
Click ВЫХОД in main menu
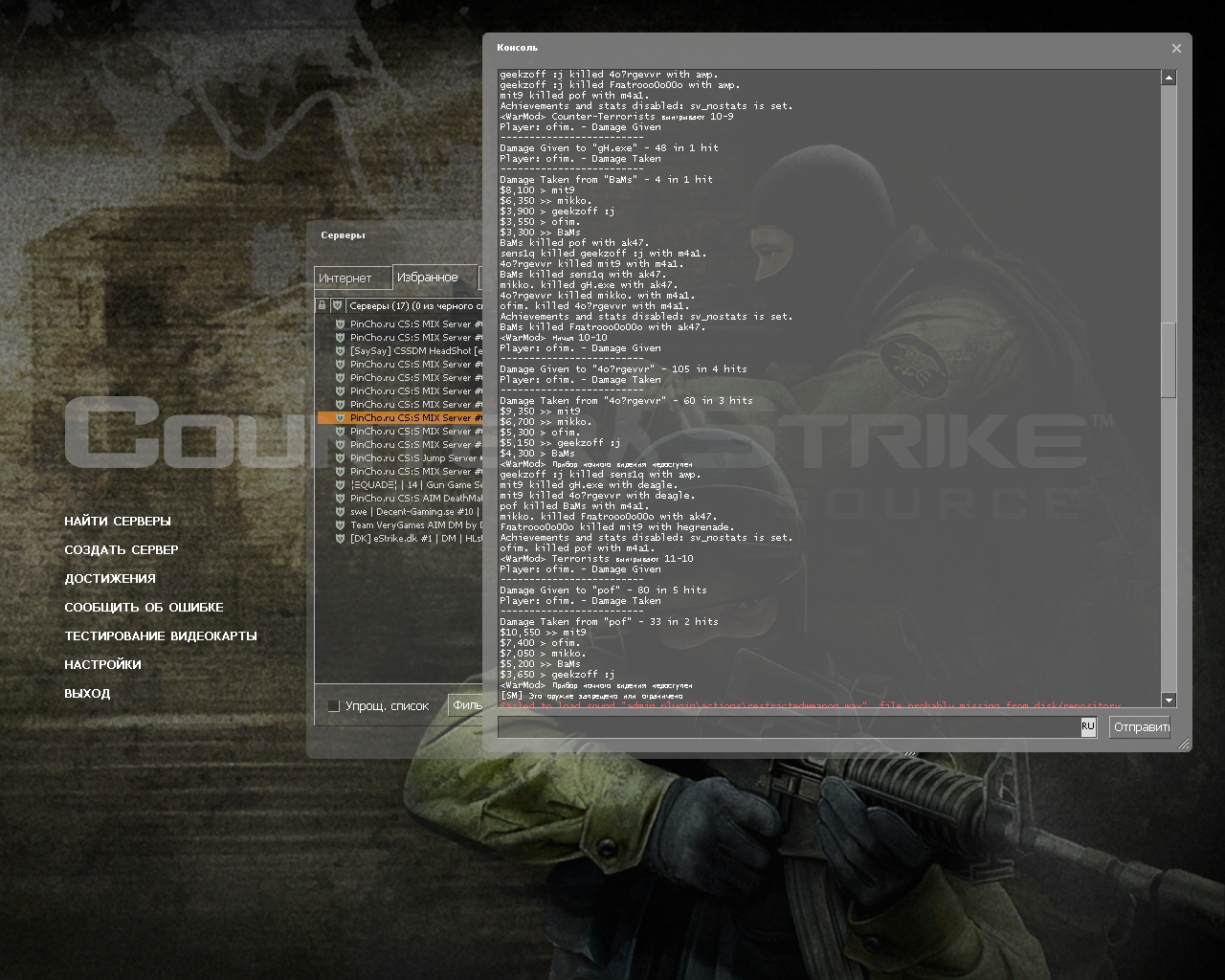tap(87, 694)
